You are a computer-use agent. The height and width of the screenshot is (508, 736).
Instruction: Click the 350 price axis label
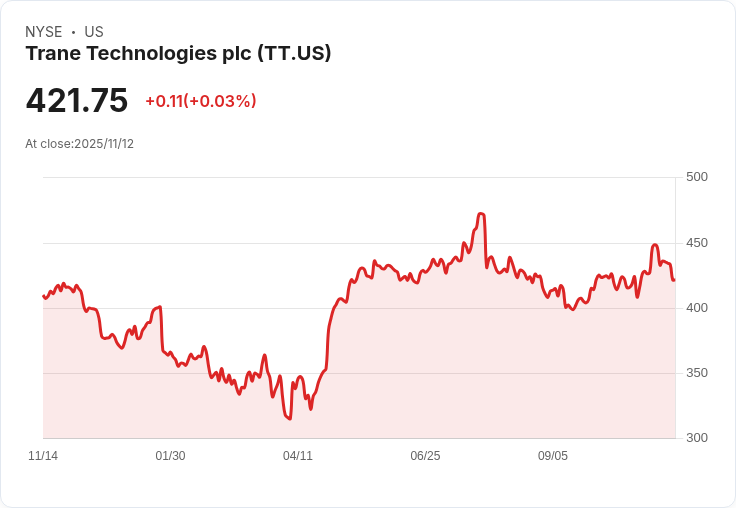tap(697, 373)
